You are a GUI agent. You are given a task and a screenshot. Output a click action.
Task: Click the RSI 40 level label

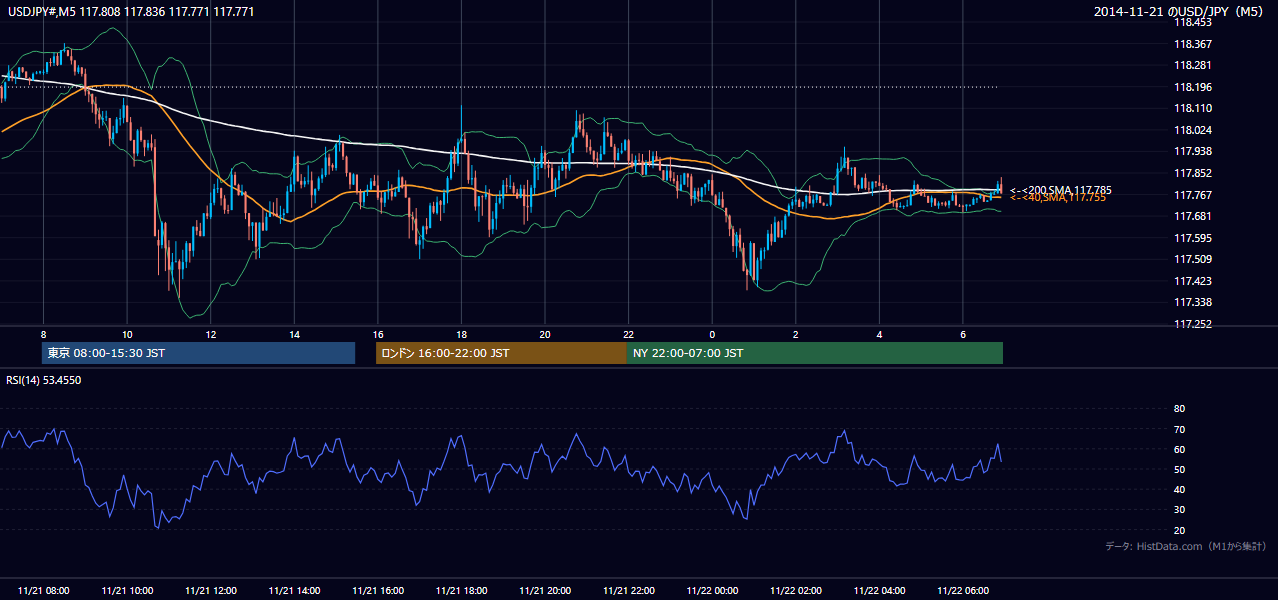point(1179,489)
